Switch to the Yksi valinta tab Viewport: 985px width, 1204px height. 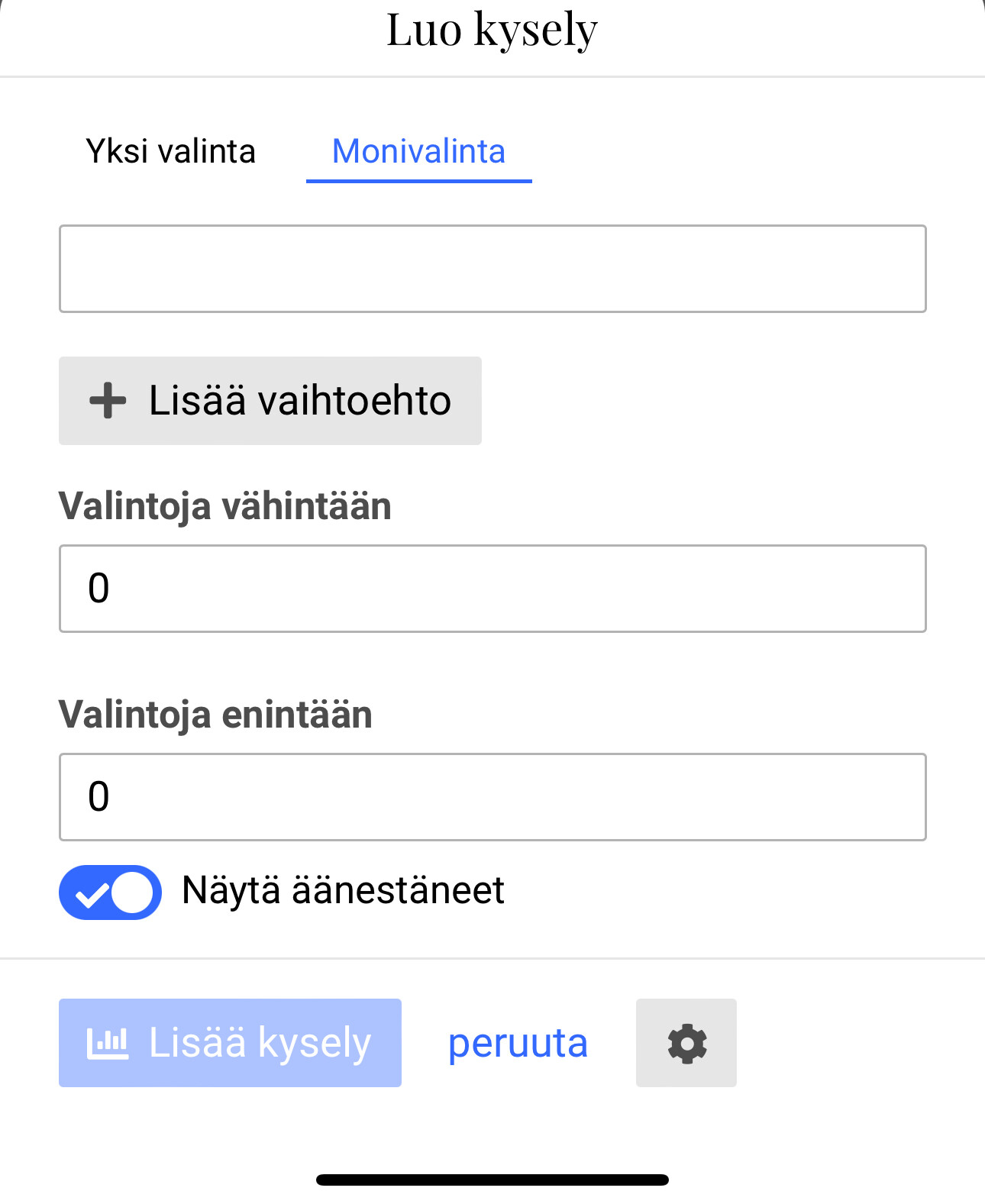(x=170, y=151)
